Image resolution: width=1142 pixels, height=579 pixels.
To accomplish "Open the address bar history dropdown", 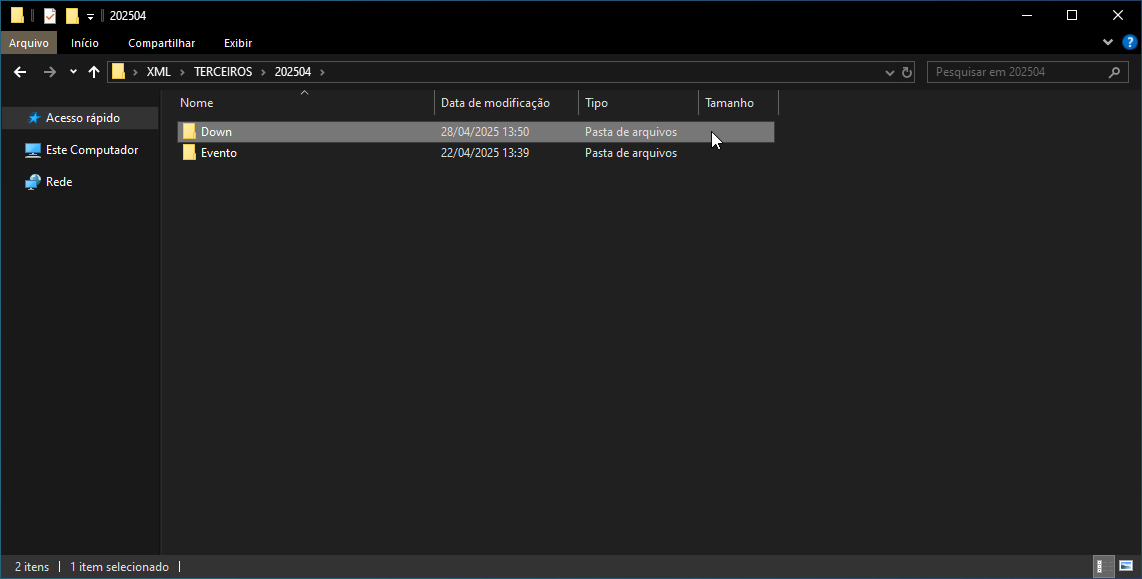I will (890, 72).
